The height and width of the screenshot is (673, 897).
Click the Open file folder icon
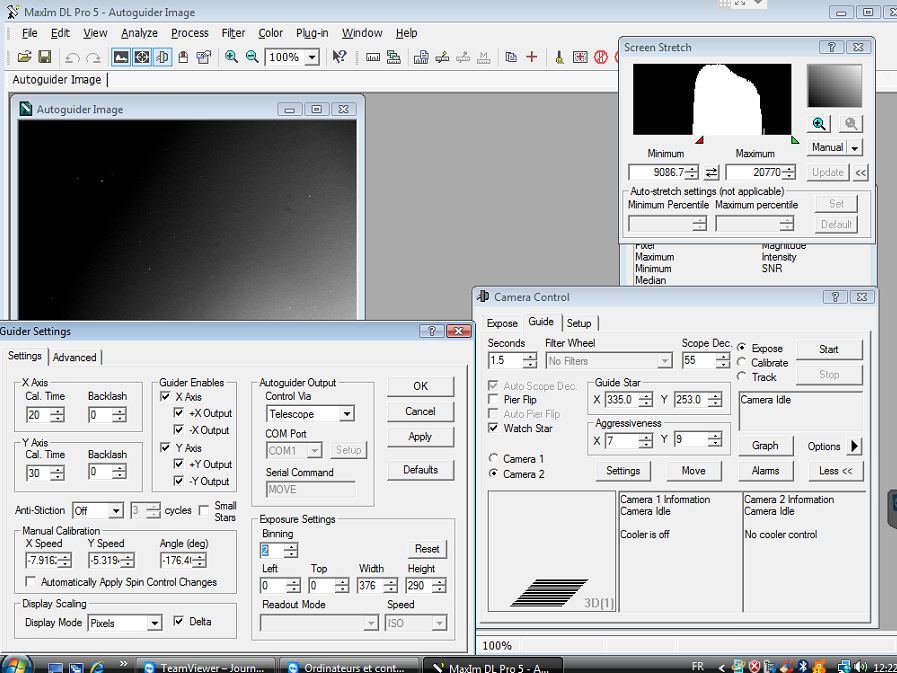point(24,57)
